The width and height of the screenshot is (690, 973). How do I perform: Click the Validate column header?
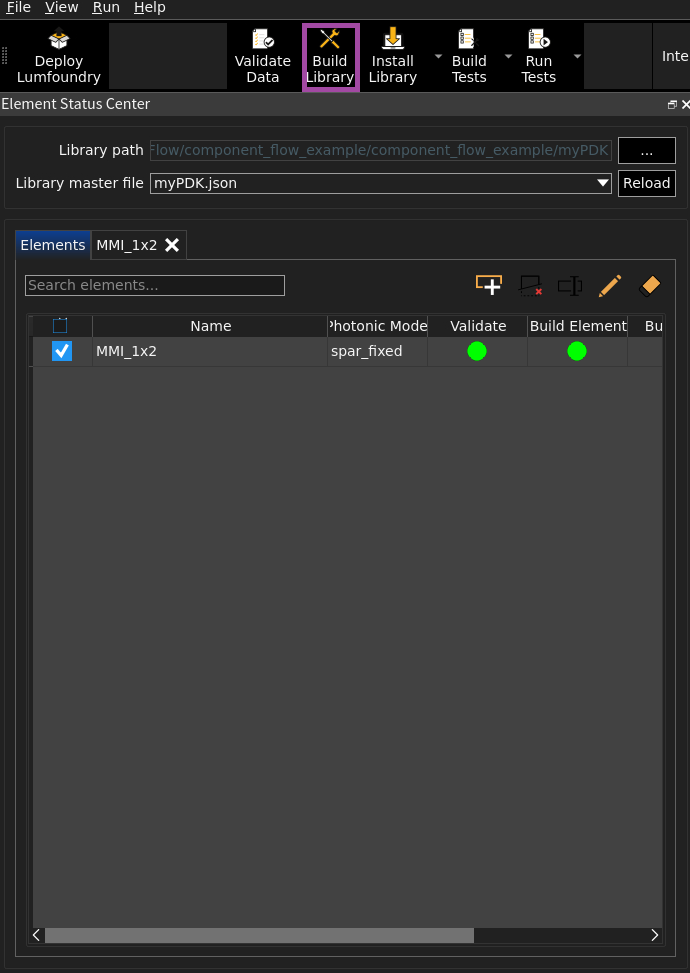(x=478, y=326)
